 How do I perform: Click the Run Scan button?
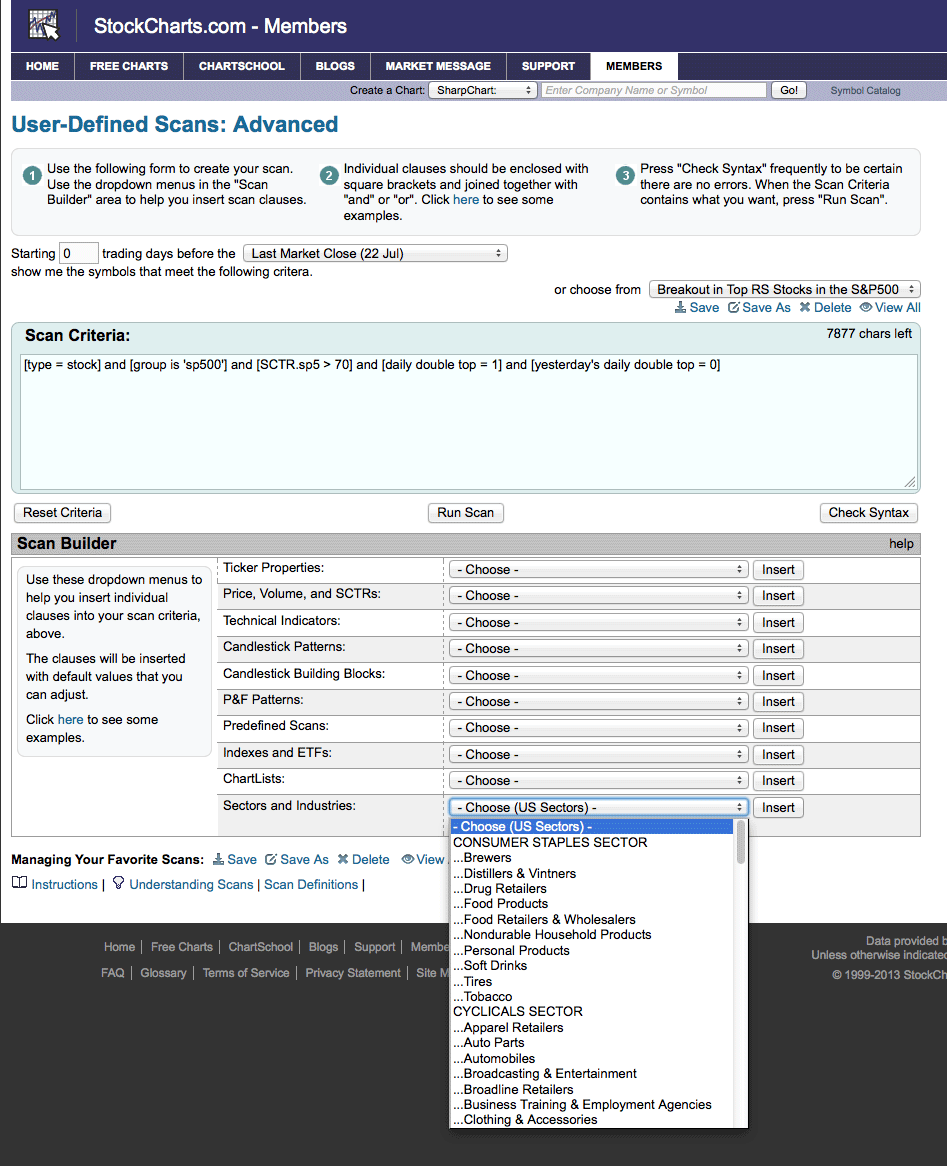(x=466, y=512)
